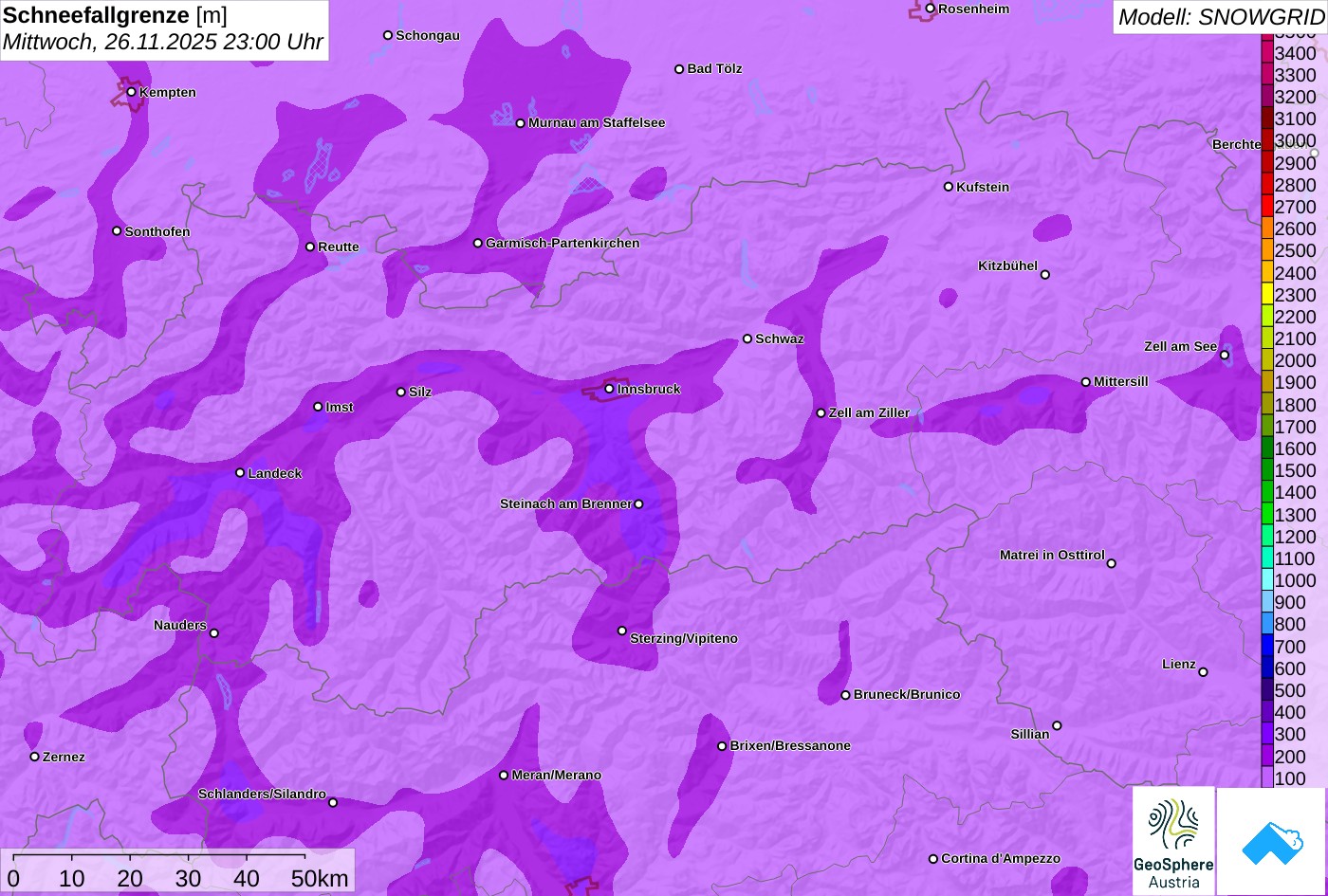Click the 20 tick on the scale bar
This screenshot has width=1328, height=896.
pyautogui.click(x=130, y=878)
